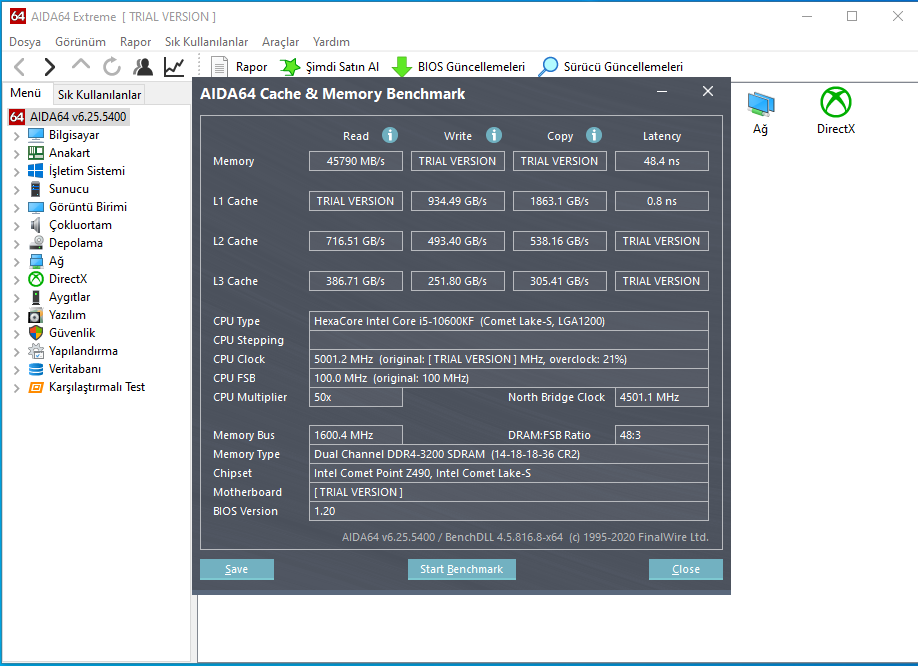Click the DRAM:FSB Ratio 48:3 field
The image size is (918, 666).
click(x=662, y=435)
